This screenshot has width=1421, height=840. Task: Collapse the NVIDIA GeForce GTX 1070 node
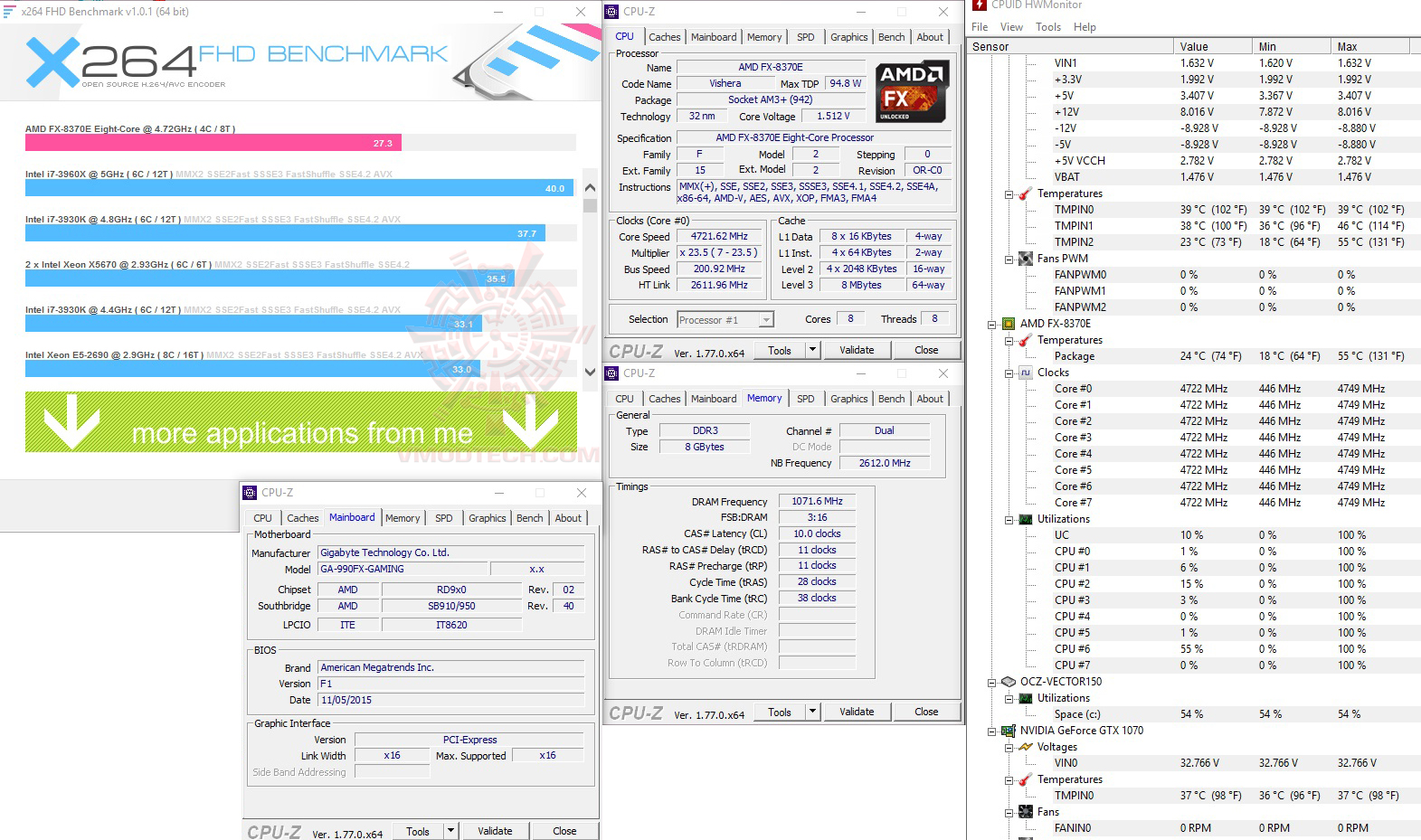[991, 731]
